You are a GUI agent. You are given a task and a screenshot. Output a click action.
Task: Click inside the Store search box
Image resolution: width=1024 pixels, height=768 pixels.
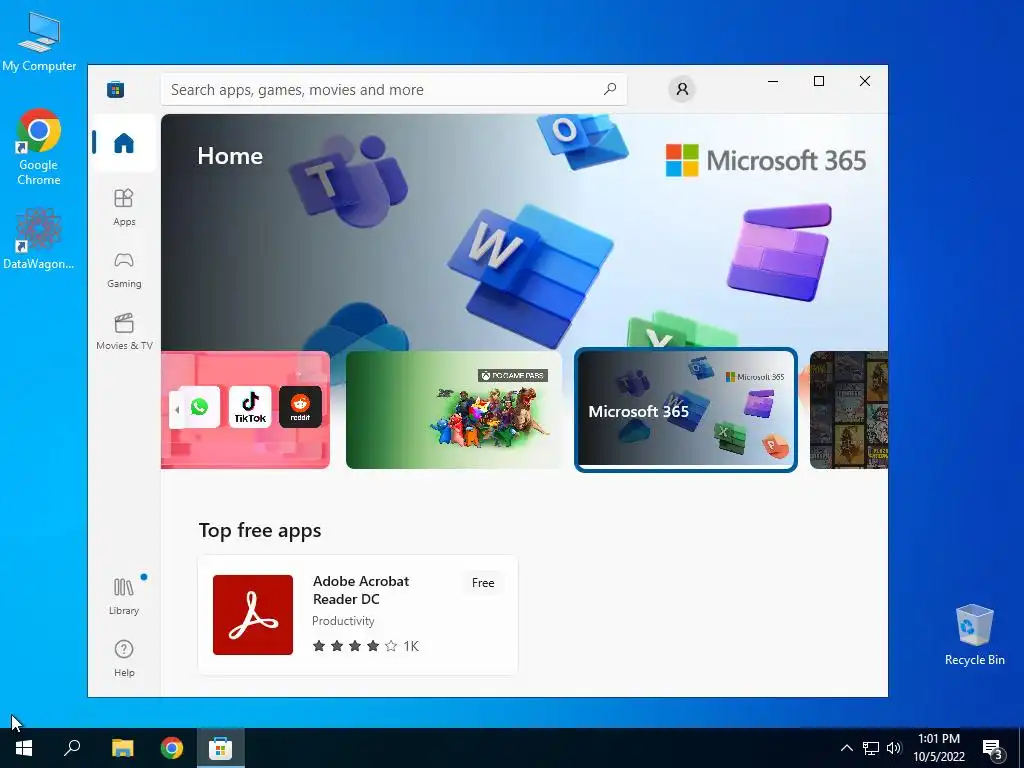click(394, 89)
